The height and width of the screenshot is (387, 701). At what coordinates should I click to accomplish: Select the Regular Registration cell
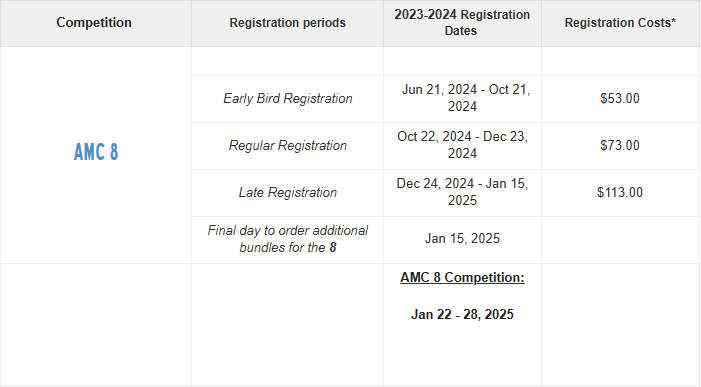(x=287, y=145)
